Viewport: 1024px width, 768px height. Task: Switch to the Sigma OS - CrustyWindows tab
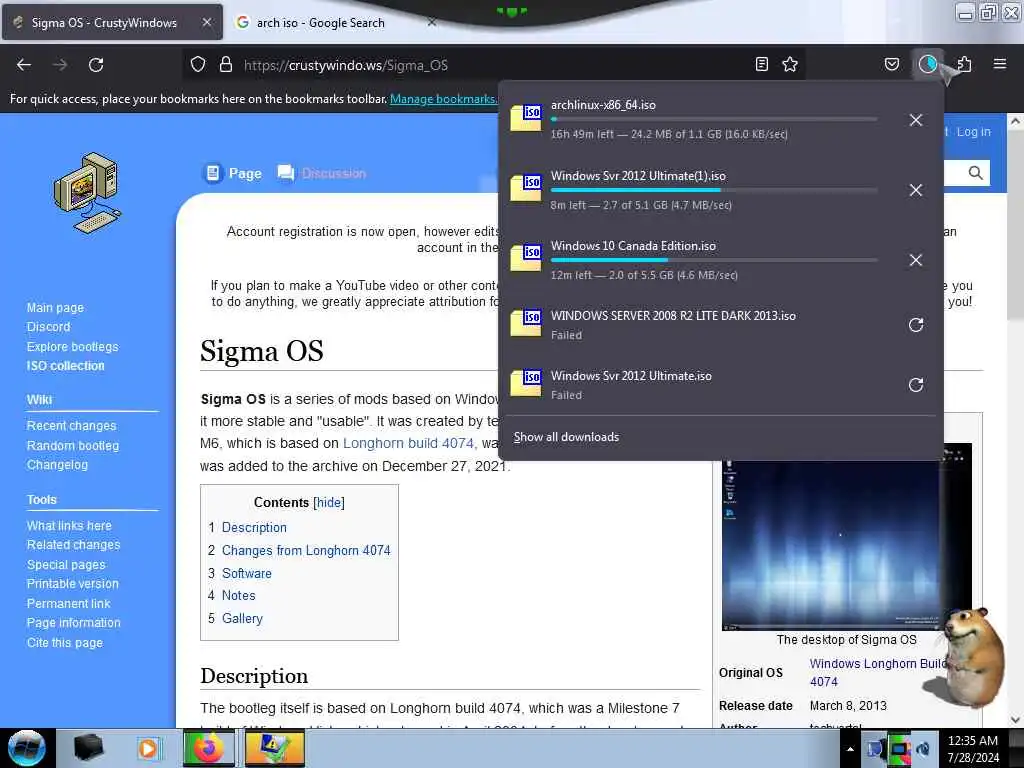pos(112,23)
